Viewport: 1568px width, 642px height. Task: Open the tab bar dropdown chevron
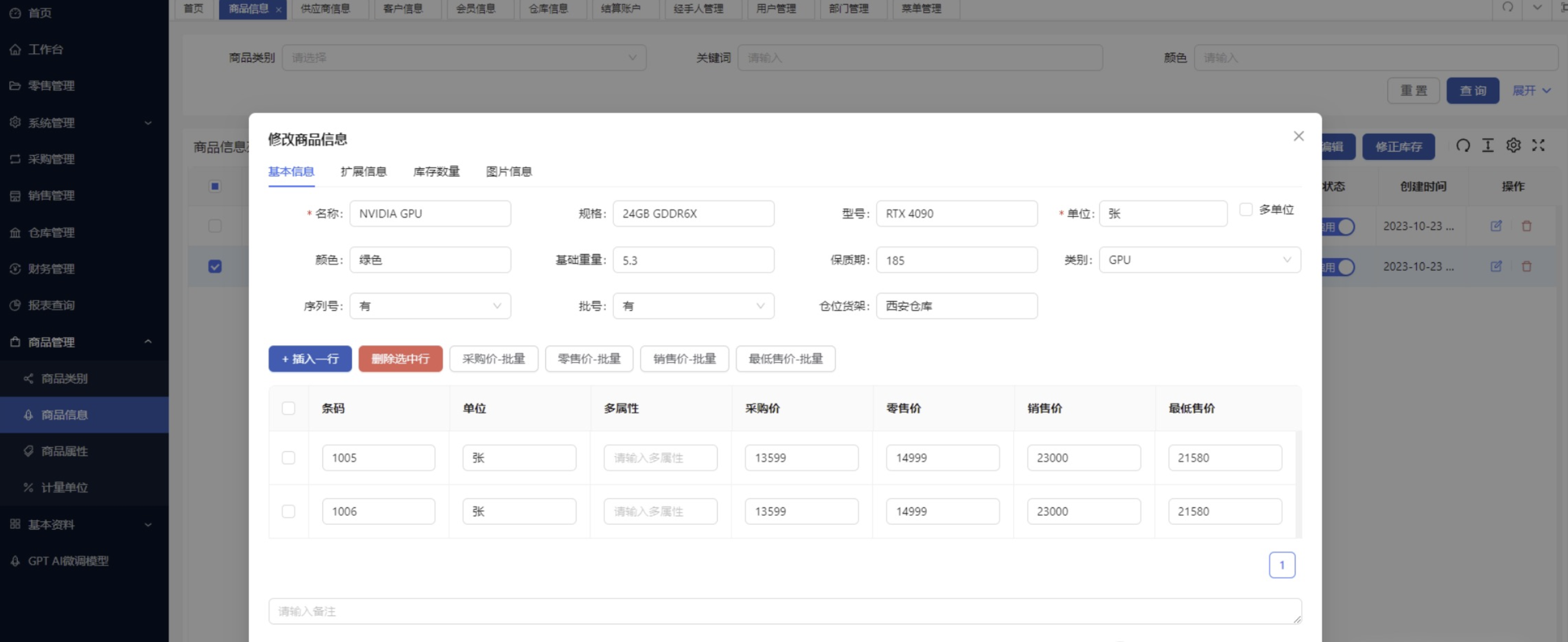[x=1537, y=7]
